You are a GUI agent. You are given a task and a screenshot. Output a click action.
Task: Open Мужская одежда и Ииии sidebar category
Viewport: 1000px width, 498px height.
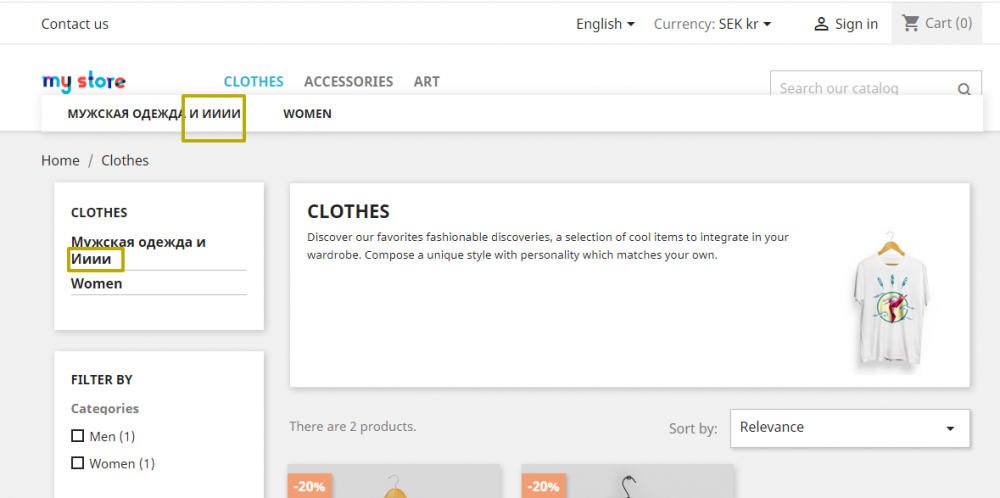click(138, 251)
